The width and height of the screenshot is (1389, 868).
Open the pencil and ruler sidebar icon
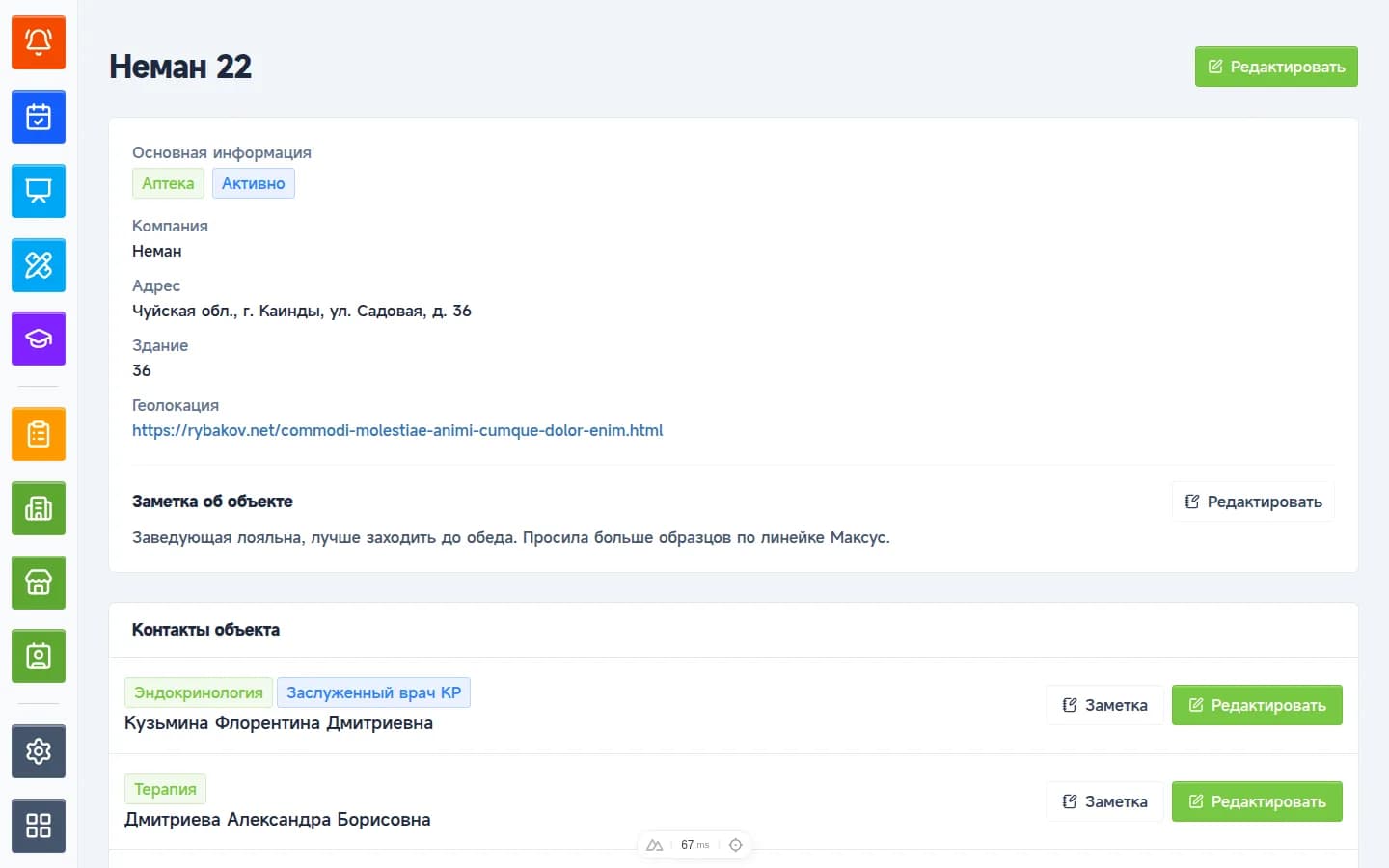(x=39, y=265)
